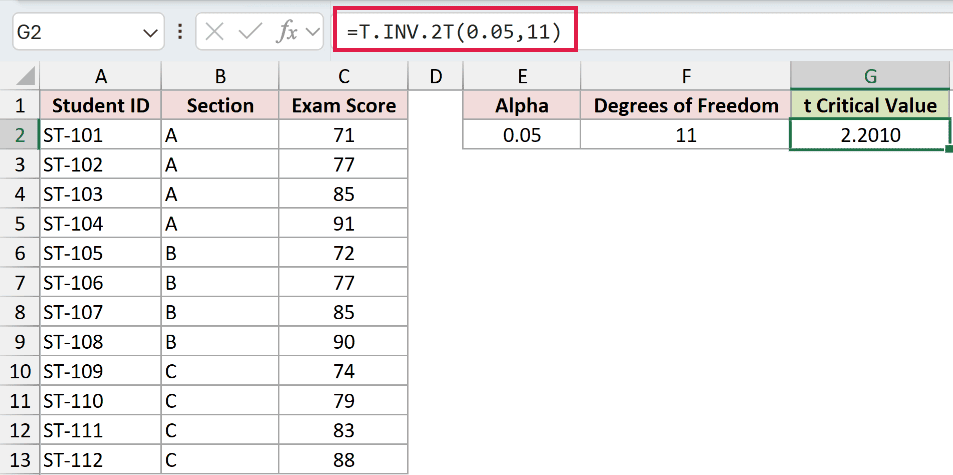
Task: Click cell ST-104
Action: [x=100, y=224]
